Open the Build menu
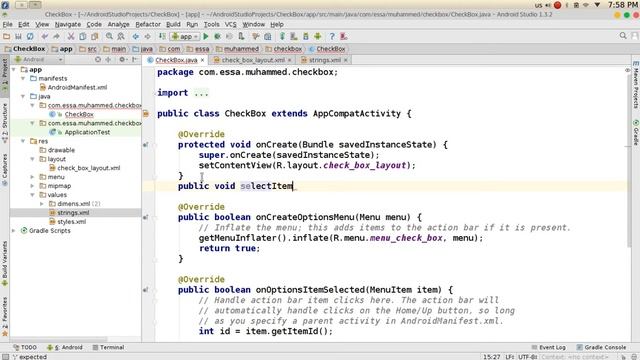Image resolution: width=640 pixels, height=360 pixels. tap(173, 24)
